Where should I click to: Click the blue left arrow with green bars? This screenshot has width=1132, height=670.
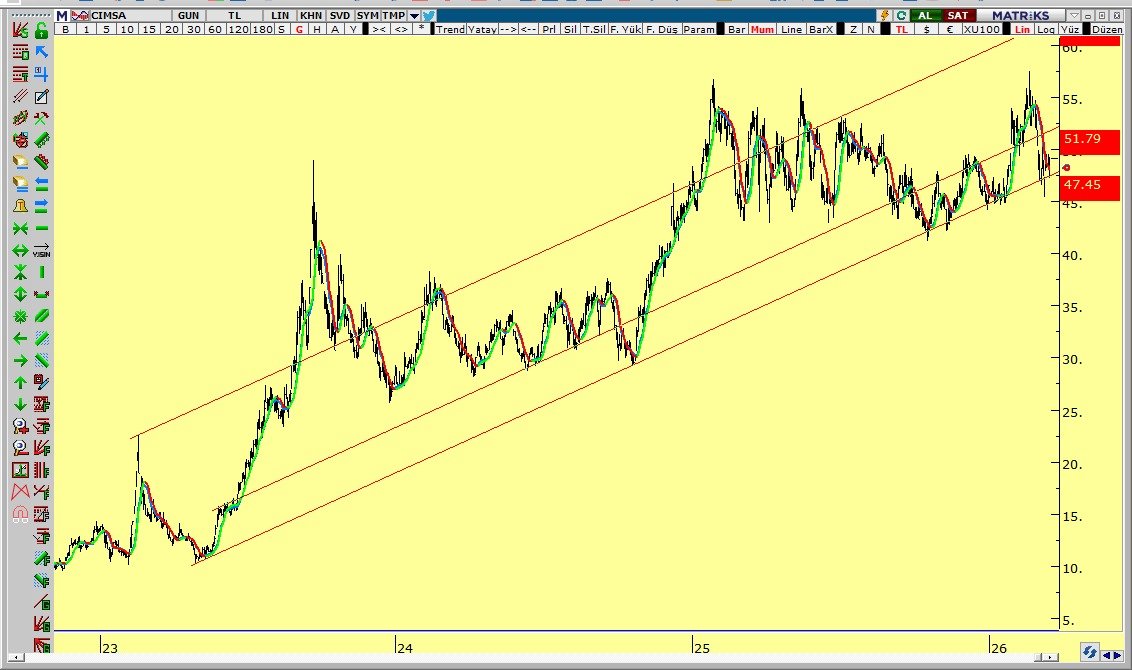[x=41, y=184]
